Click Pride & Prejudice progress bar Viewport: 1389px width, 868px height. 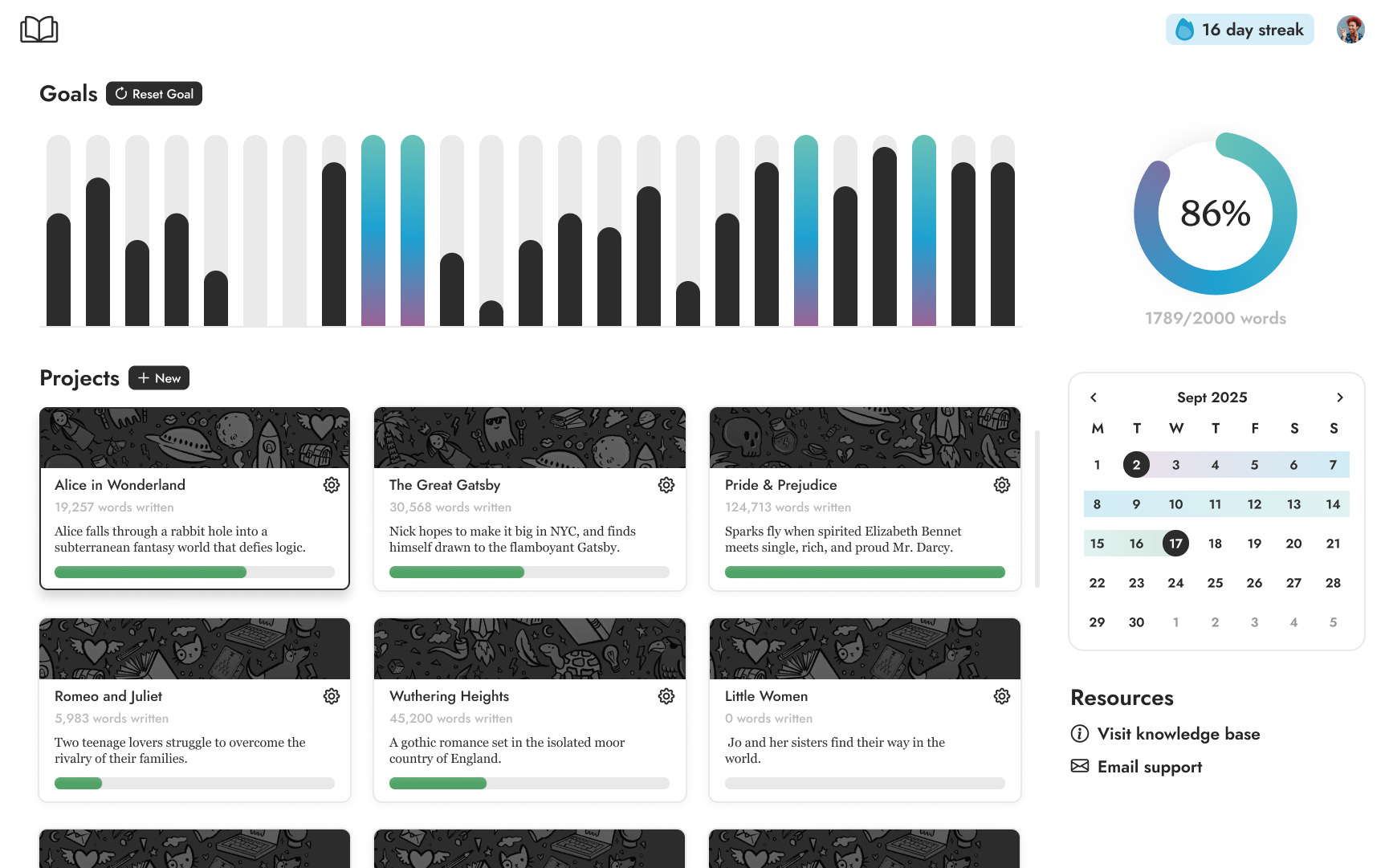(865, 573)
